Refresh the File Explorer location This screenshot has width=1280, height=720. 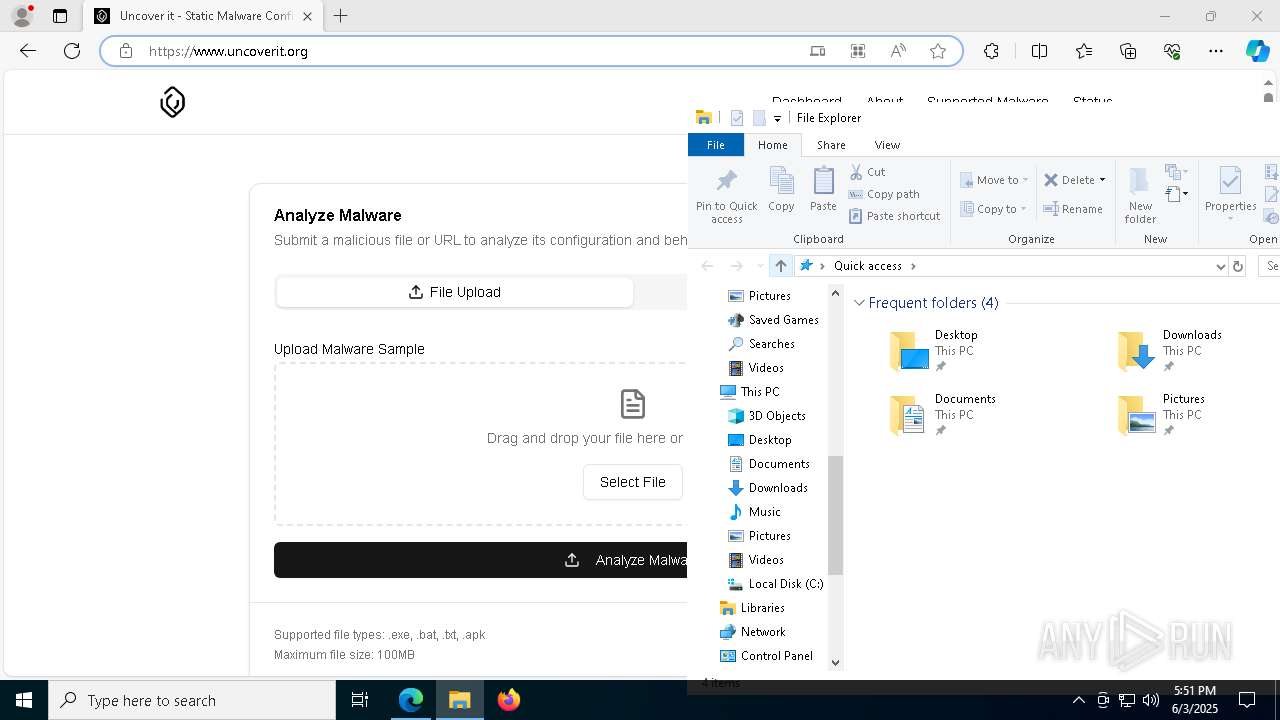click(x=1238, y=266)
